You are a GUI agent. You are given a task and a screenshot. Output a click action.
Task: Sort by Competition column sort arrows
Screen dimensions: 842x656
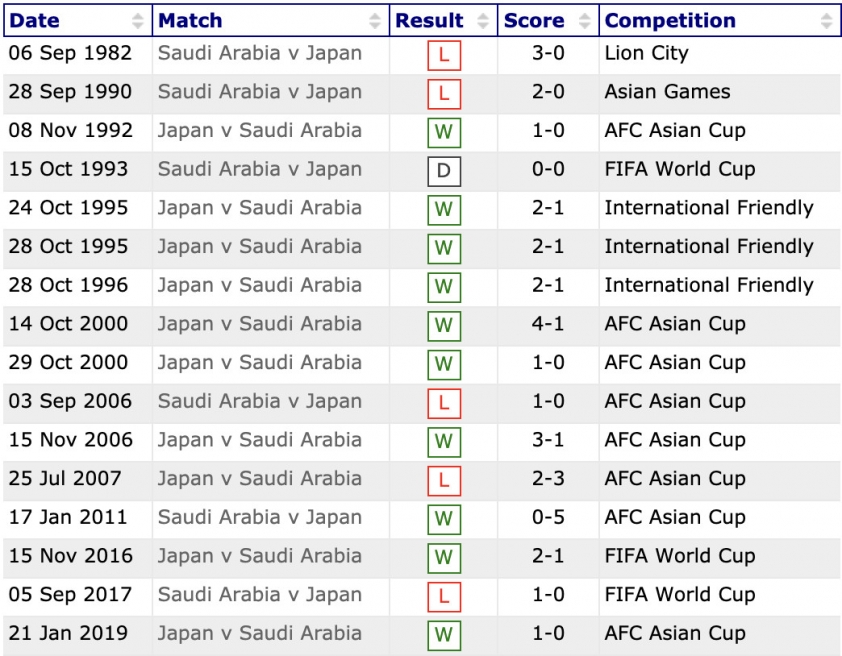(826, 21)
